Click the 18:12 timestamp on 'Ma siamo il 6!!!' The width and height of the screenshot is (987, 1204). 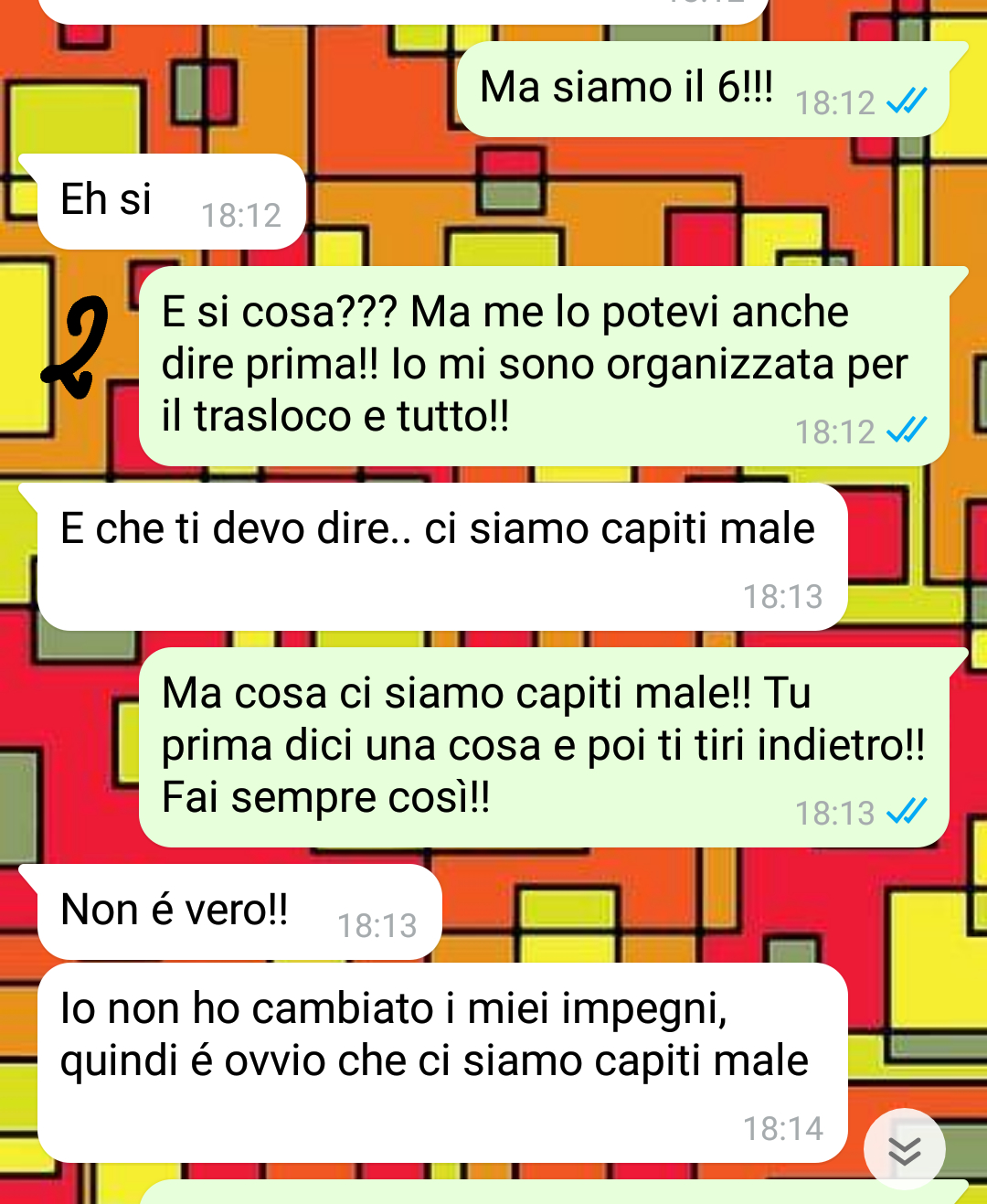click(835, 103)
